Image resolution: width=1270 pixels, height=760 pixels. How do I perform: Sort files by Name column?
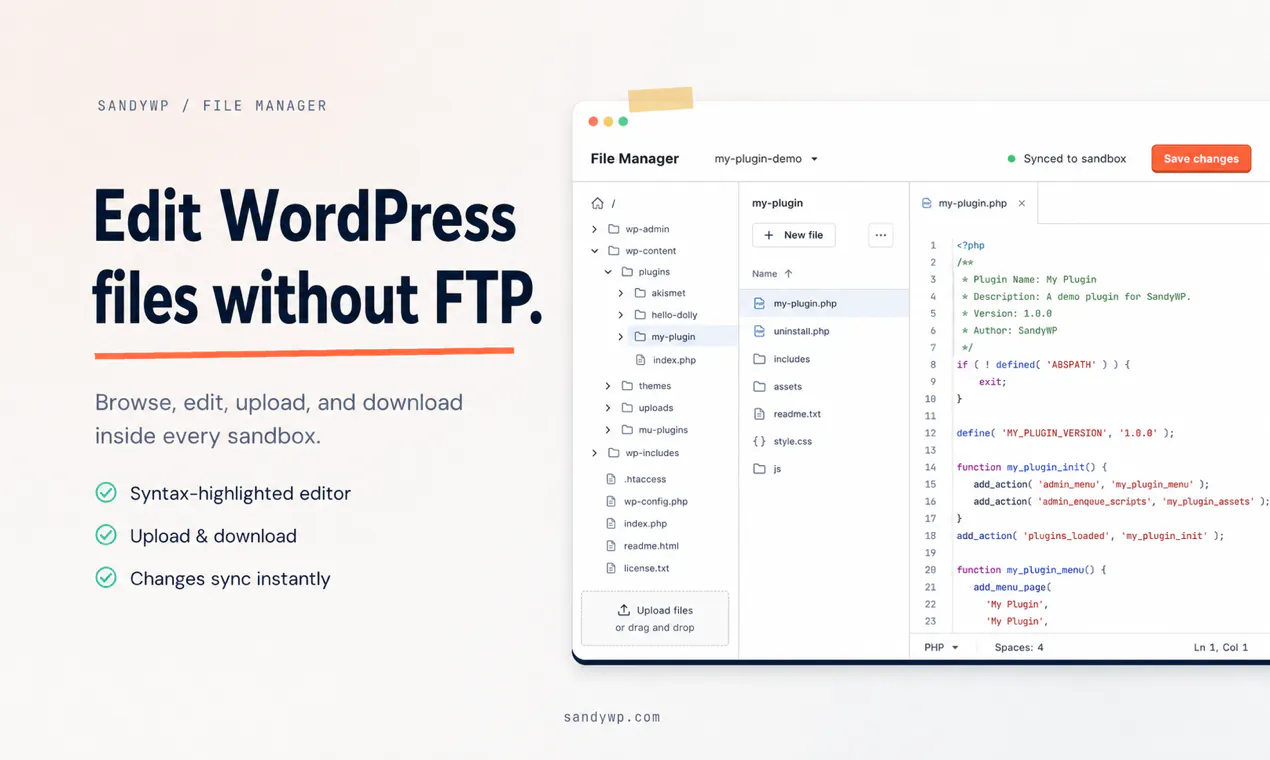(772, 274)
